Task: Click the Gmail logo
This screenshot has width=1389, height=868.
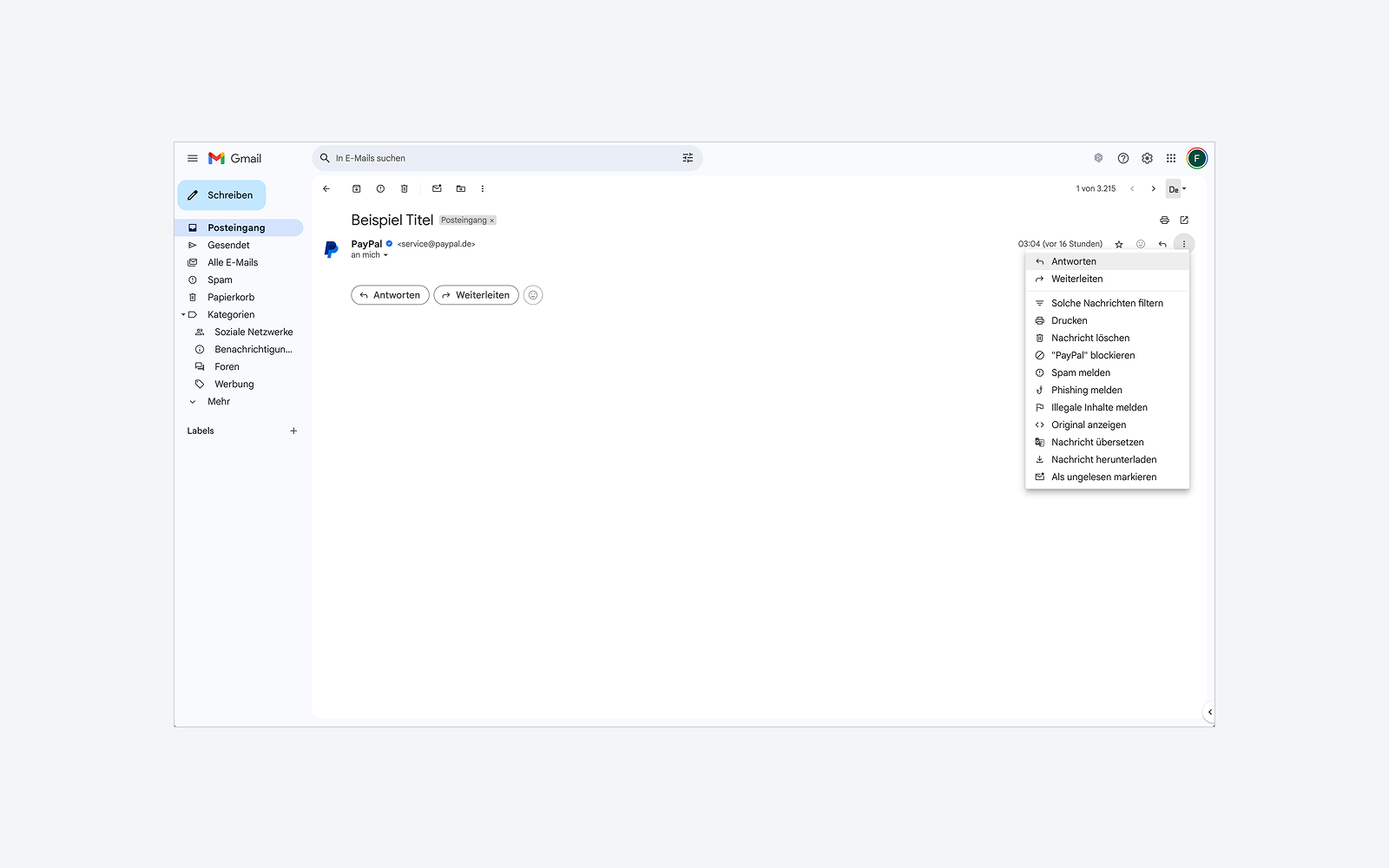Action: [x=234, y=158]
